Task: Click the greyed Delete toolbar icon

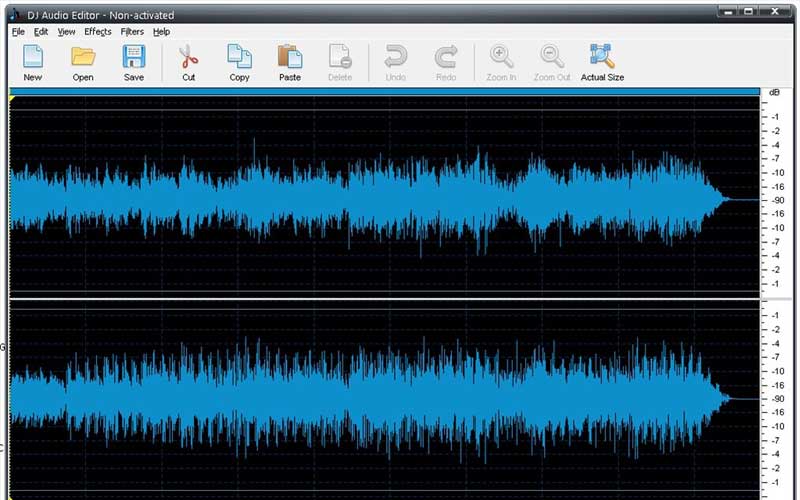Action: pos(340,57)
